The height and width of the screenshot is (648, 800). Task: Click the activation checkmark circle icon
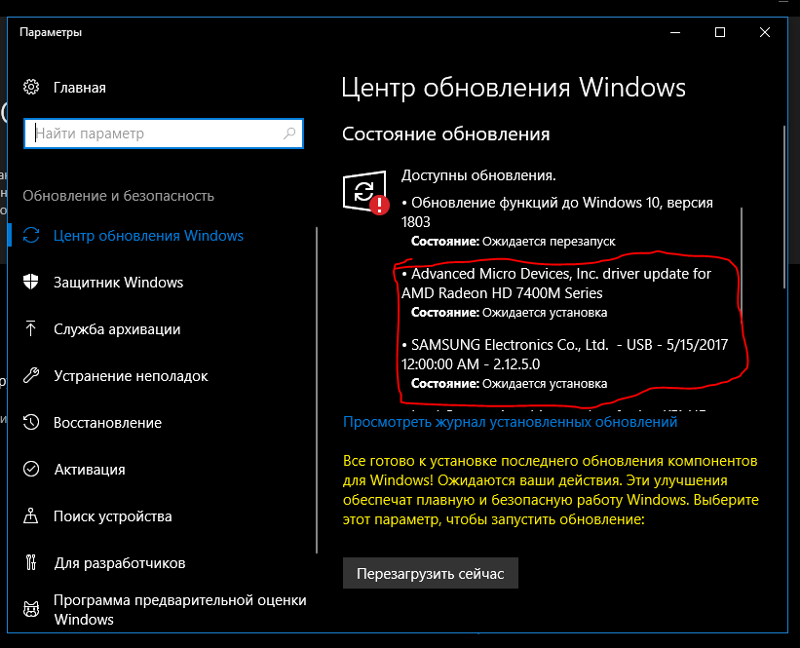(31, 469)
